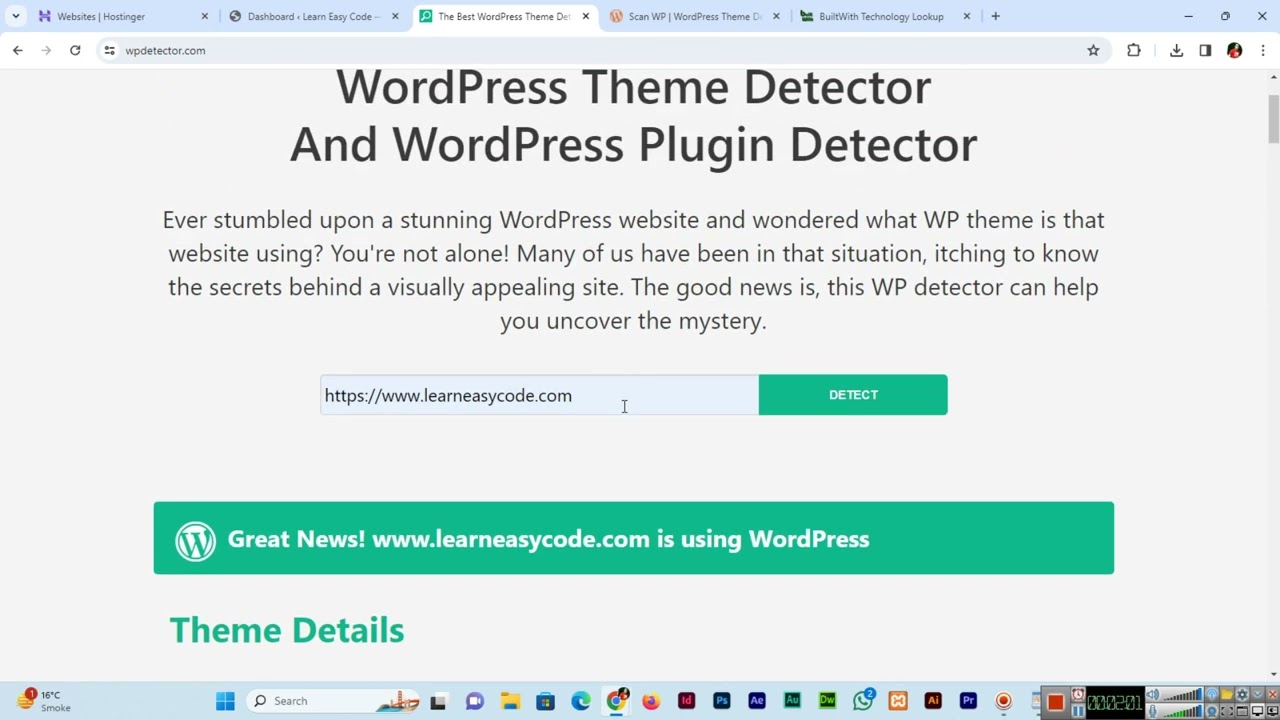Close the Scan WP tab
Screen dimensions: 1280x720
pos(776,16)
